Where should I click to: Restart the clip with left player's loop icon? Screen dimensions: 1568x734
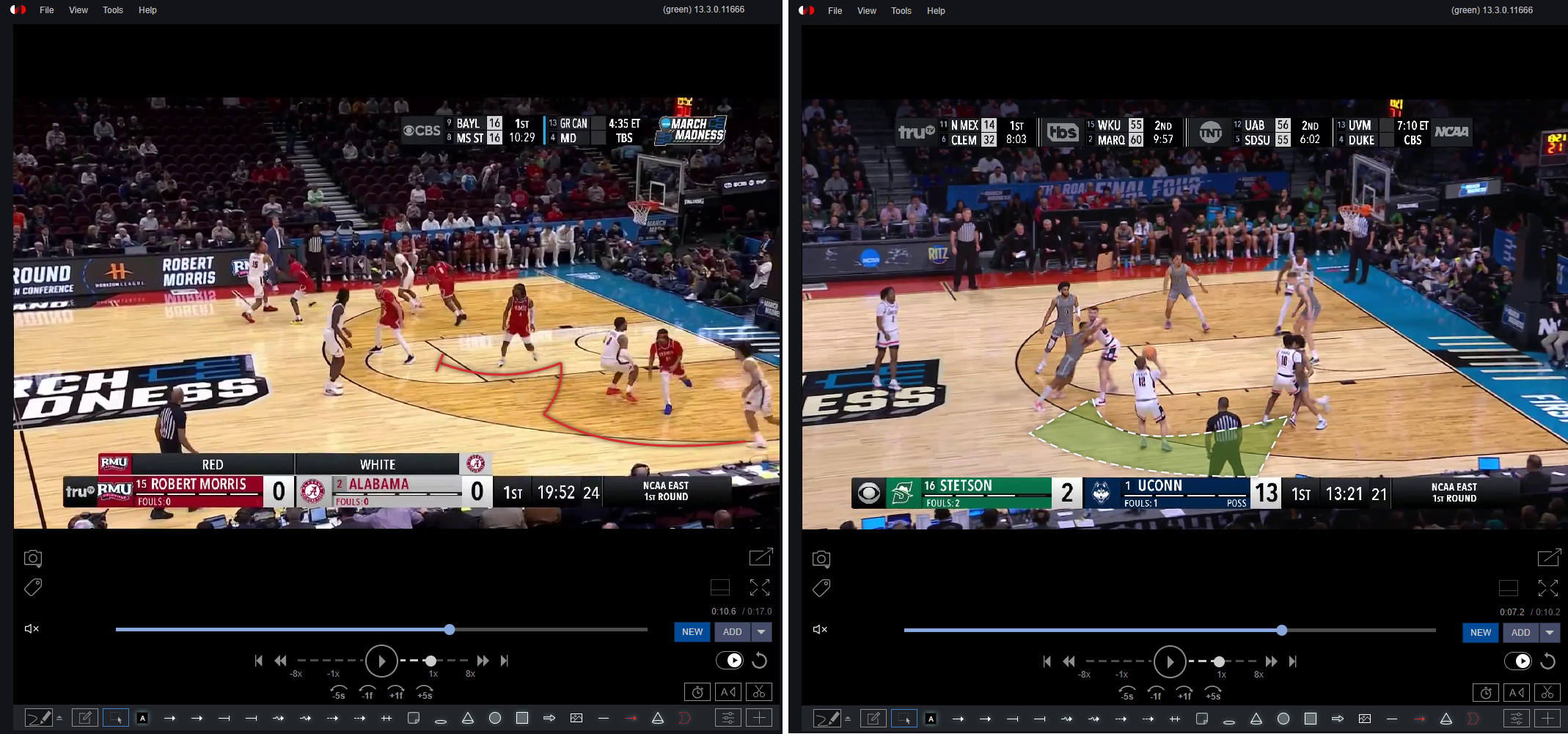(x=760, y=661)
